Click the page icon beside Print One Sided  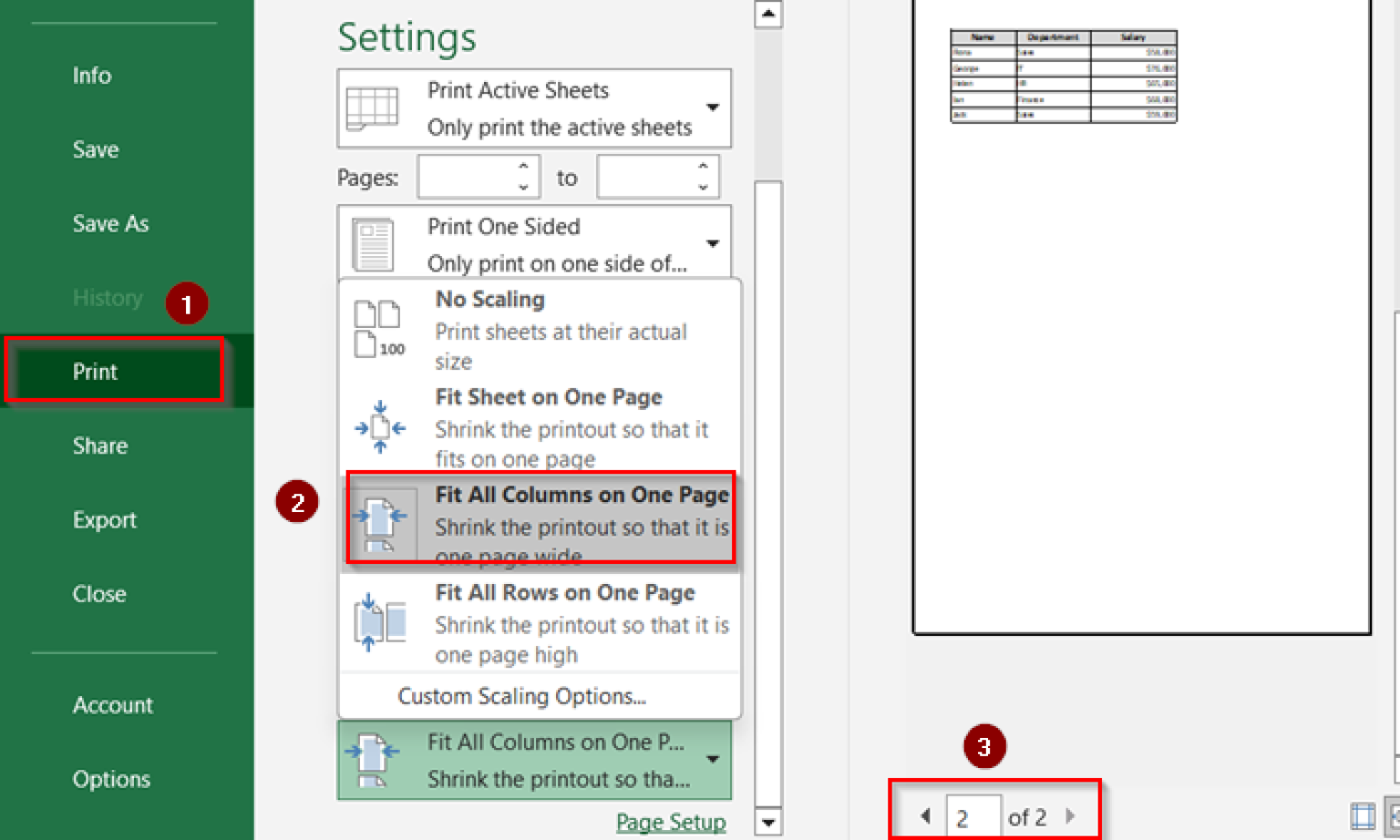tap(374, 242)
